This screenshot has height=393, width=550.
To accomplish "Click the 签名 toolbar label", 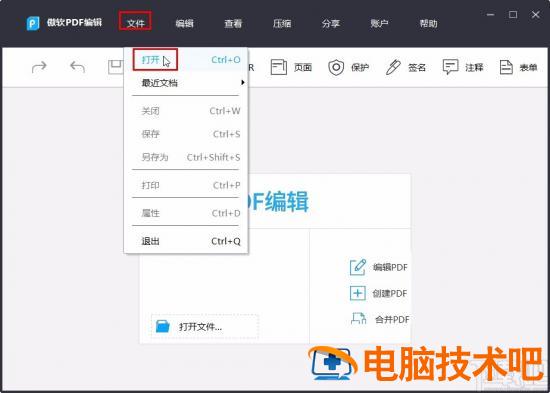I will (417, 67).
